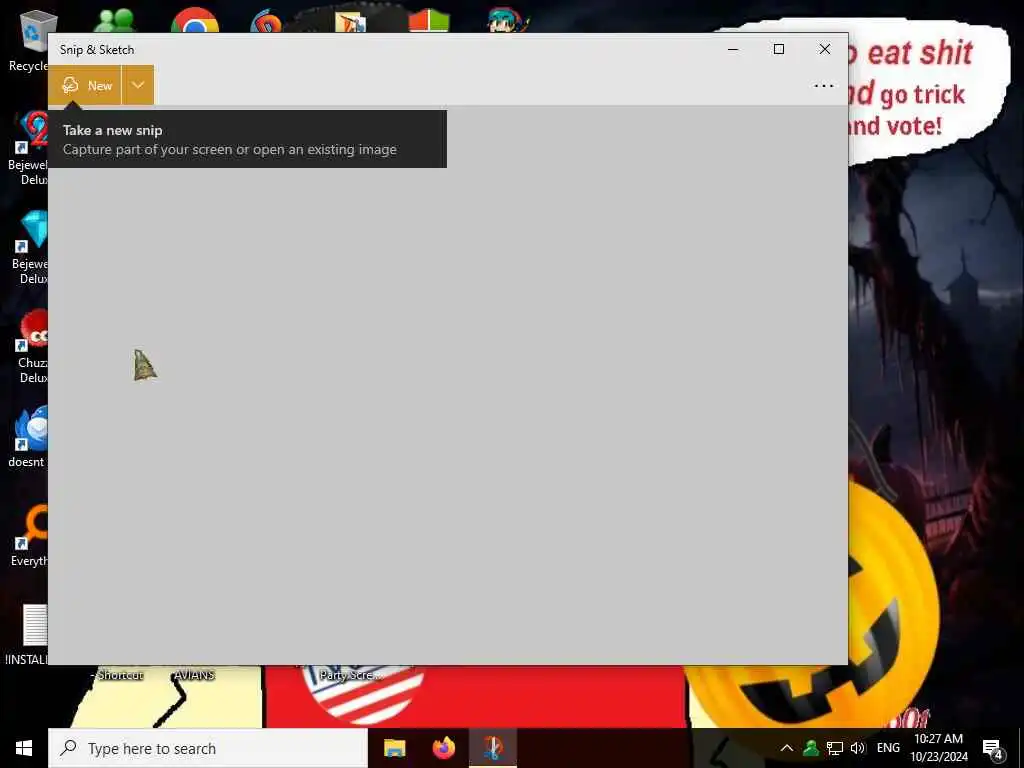Click the ENG language indicator
The image size is (1024, 768).
[888, 748]
